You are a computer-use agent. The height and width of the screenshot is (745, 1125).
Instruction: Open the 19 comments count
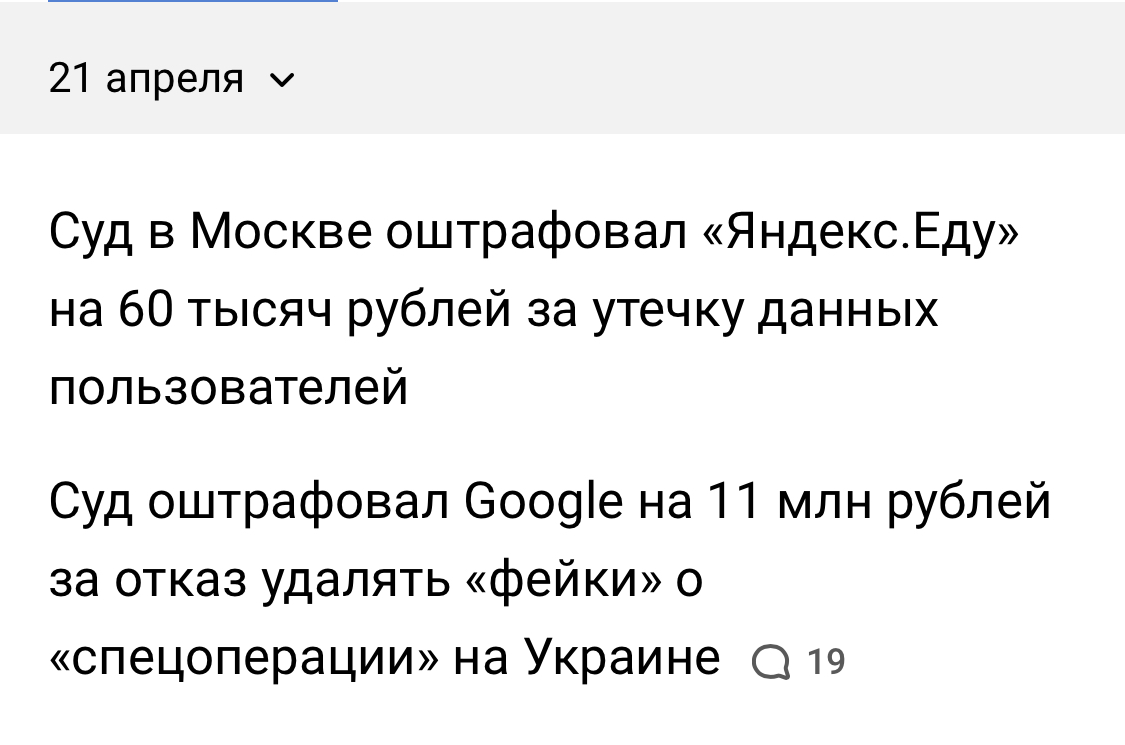(825, 662)
